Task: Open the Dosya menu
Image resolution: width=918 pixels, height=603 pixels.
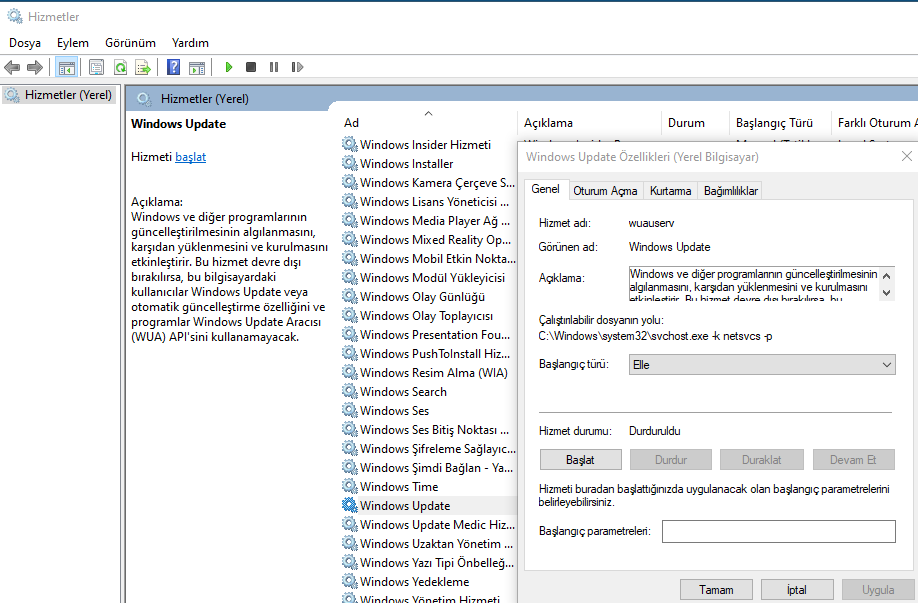Action: [x=25, y=43]
